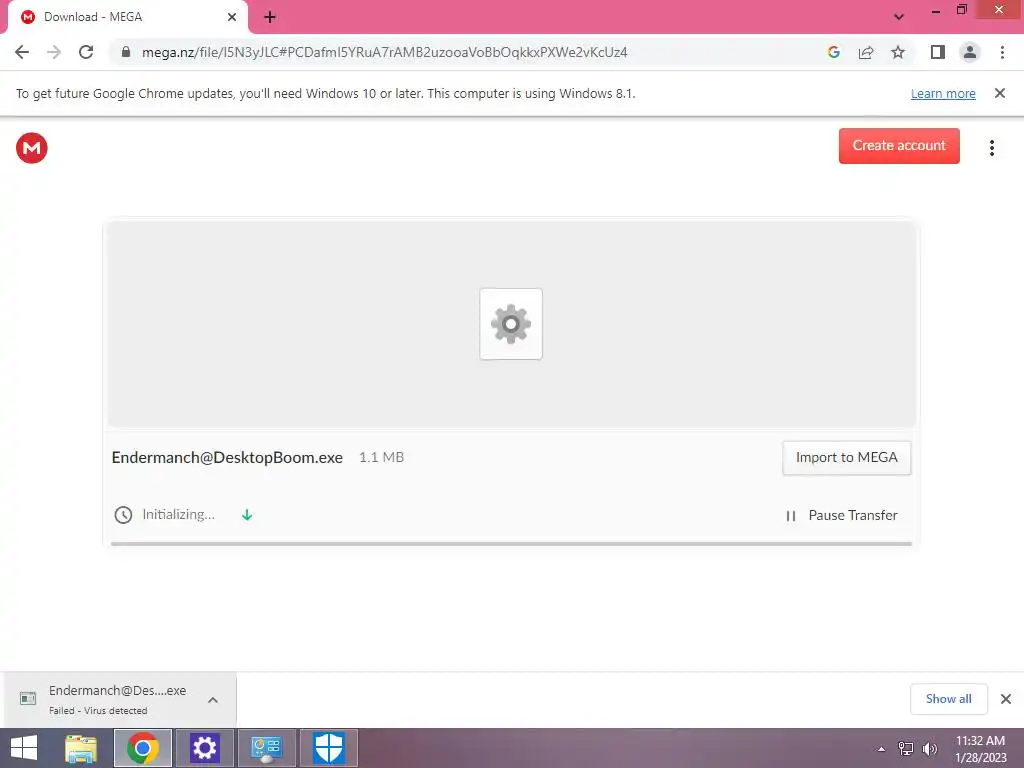Click Import to MEGA button

coord(846,458)
